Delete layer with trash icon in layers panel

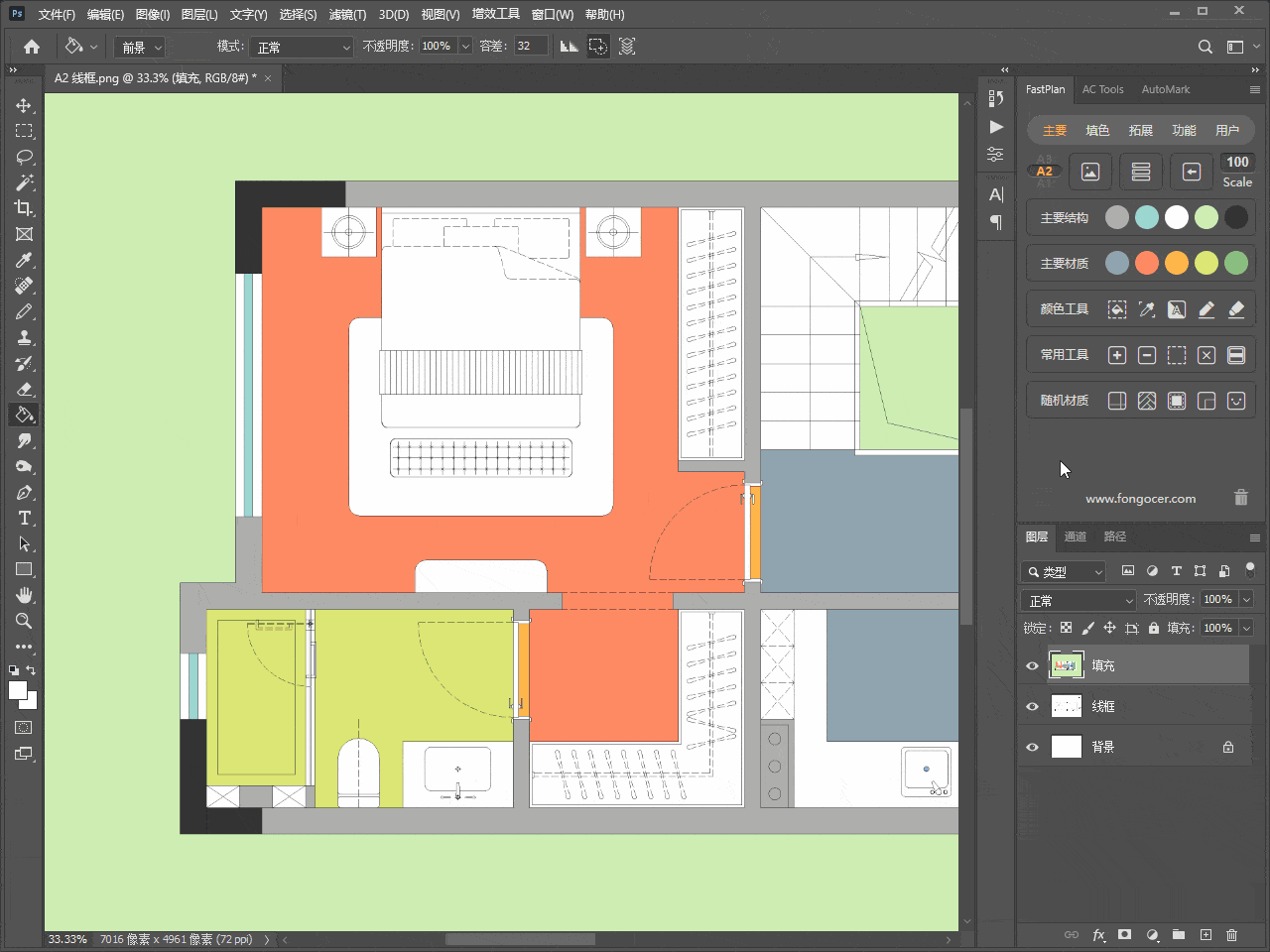(1231, 934)
